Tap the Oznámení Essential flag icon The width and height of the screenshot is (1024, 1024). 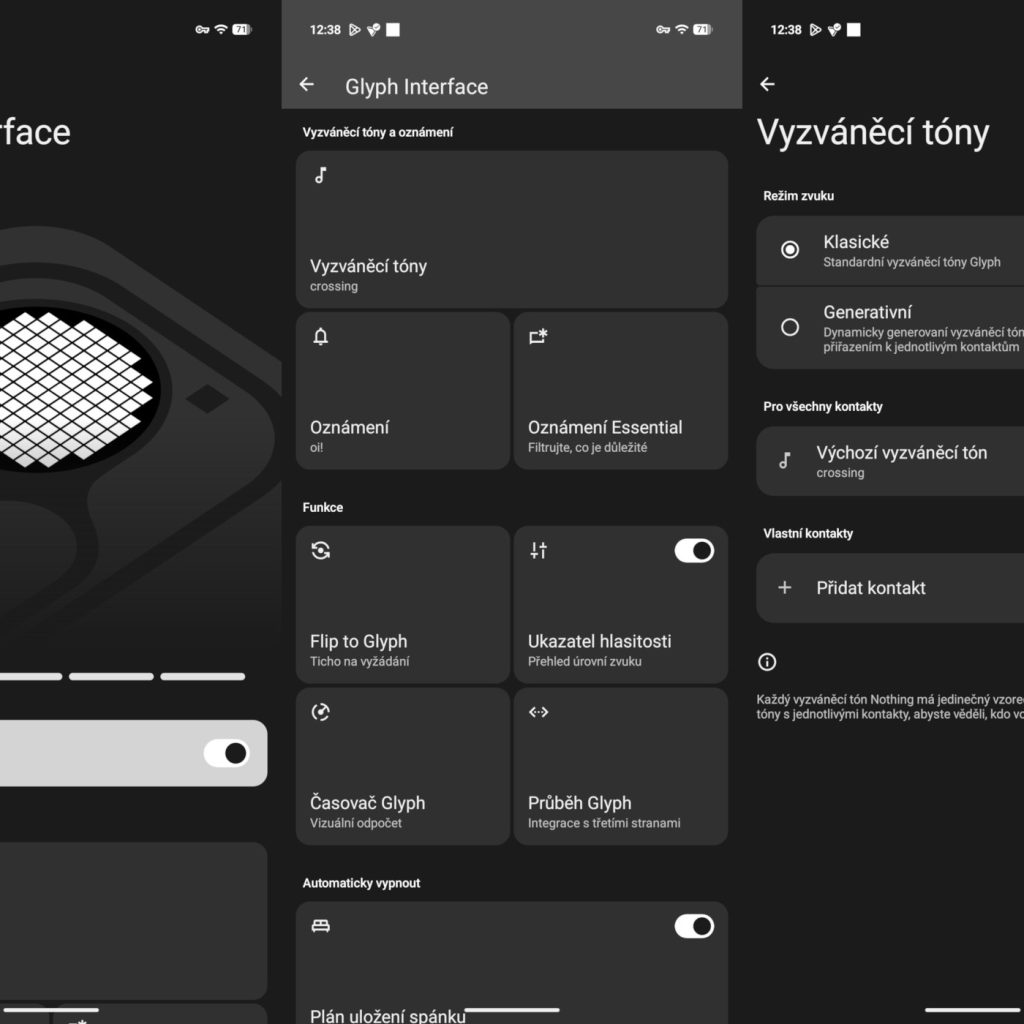tap(539, 337)
